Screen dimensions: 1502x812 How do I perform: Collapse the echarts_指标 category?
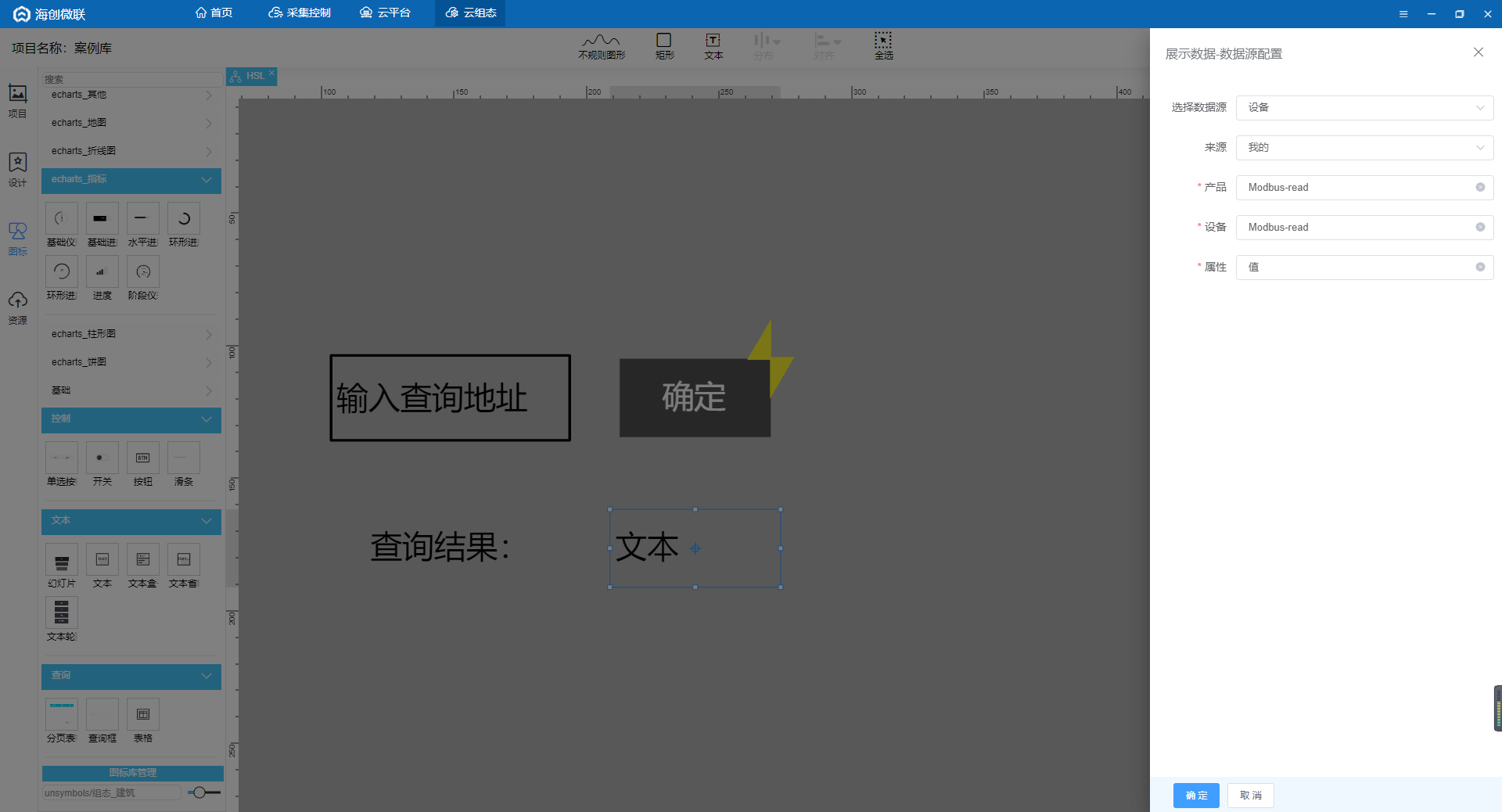[x=131, y=180]
